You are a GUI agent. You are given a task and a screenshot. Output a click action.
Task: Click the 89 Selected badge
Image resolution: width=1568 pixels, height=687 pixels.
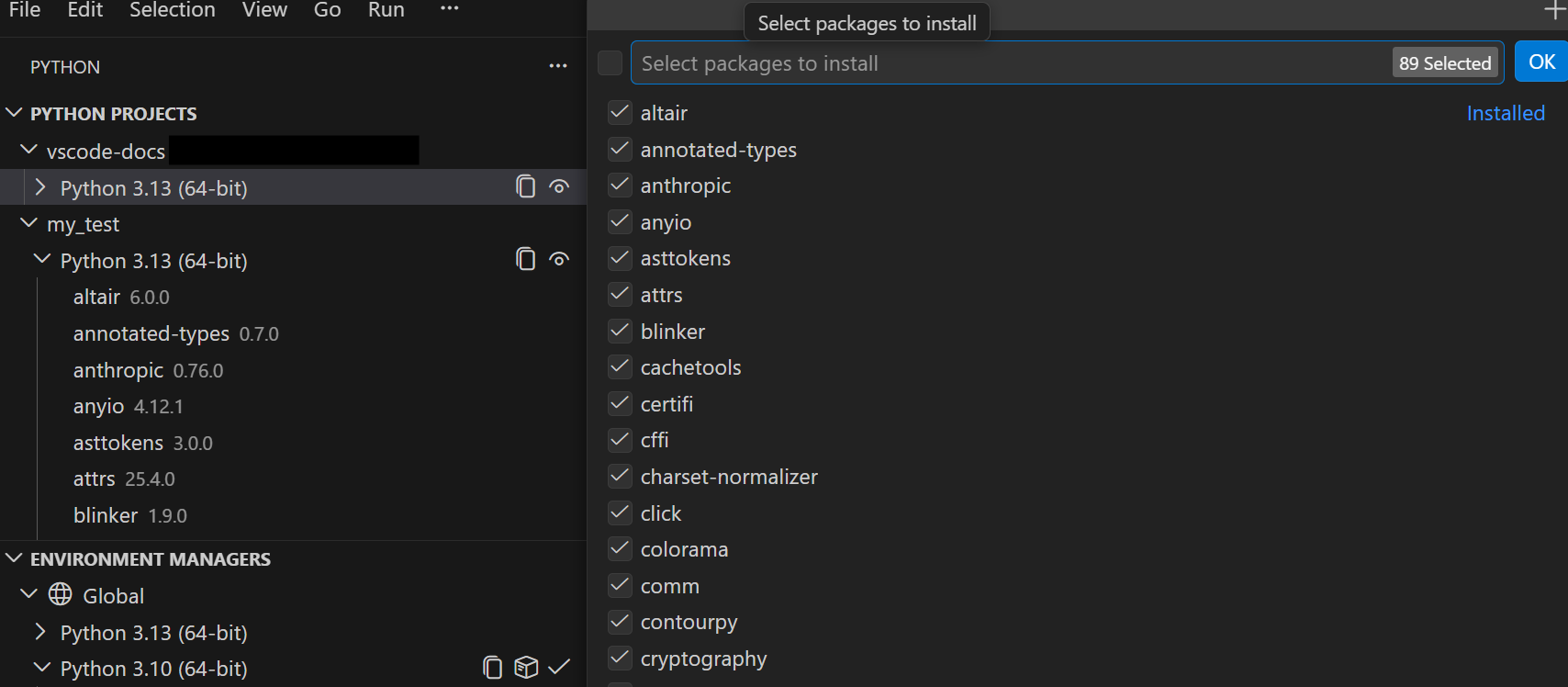1445,63
